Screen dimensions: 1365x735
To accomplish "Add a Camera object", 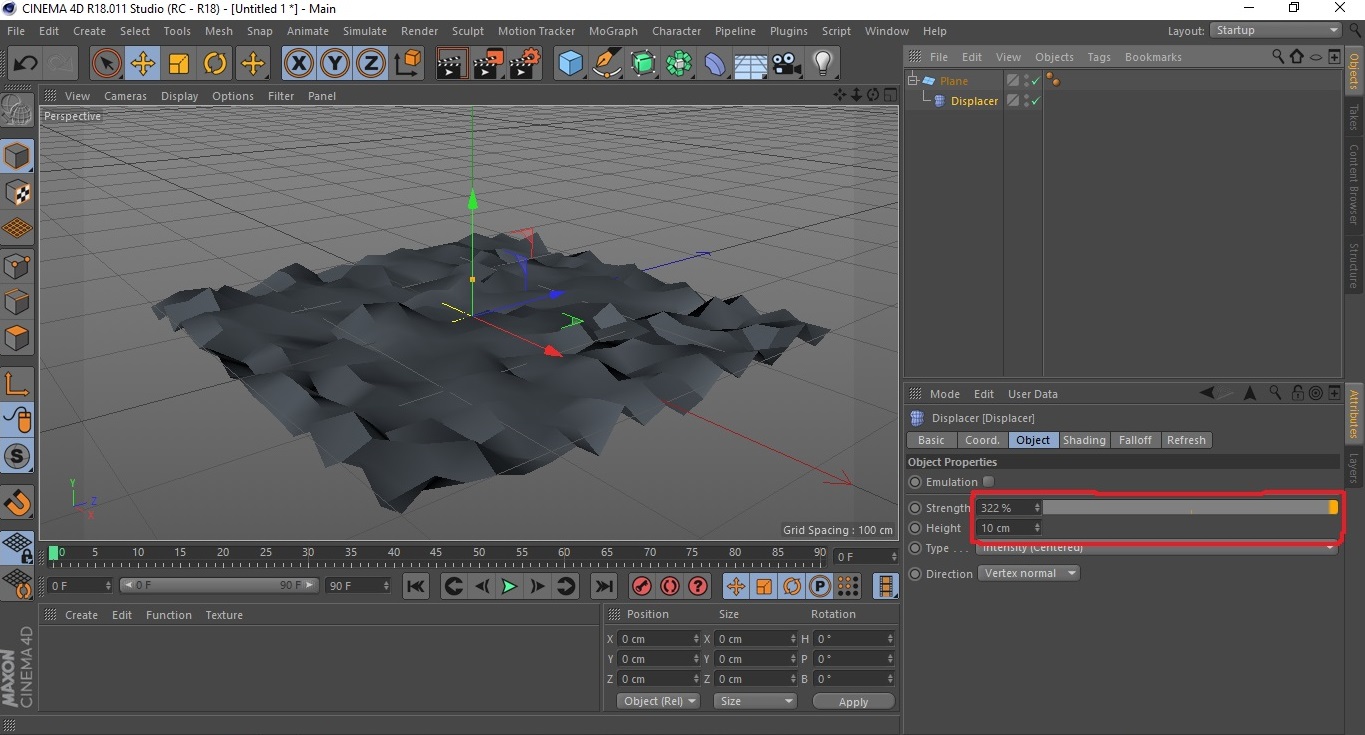I will [787, 64].
